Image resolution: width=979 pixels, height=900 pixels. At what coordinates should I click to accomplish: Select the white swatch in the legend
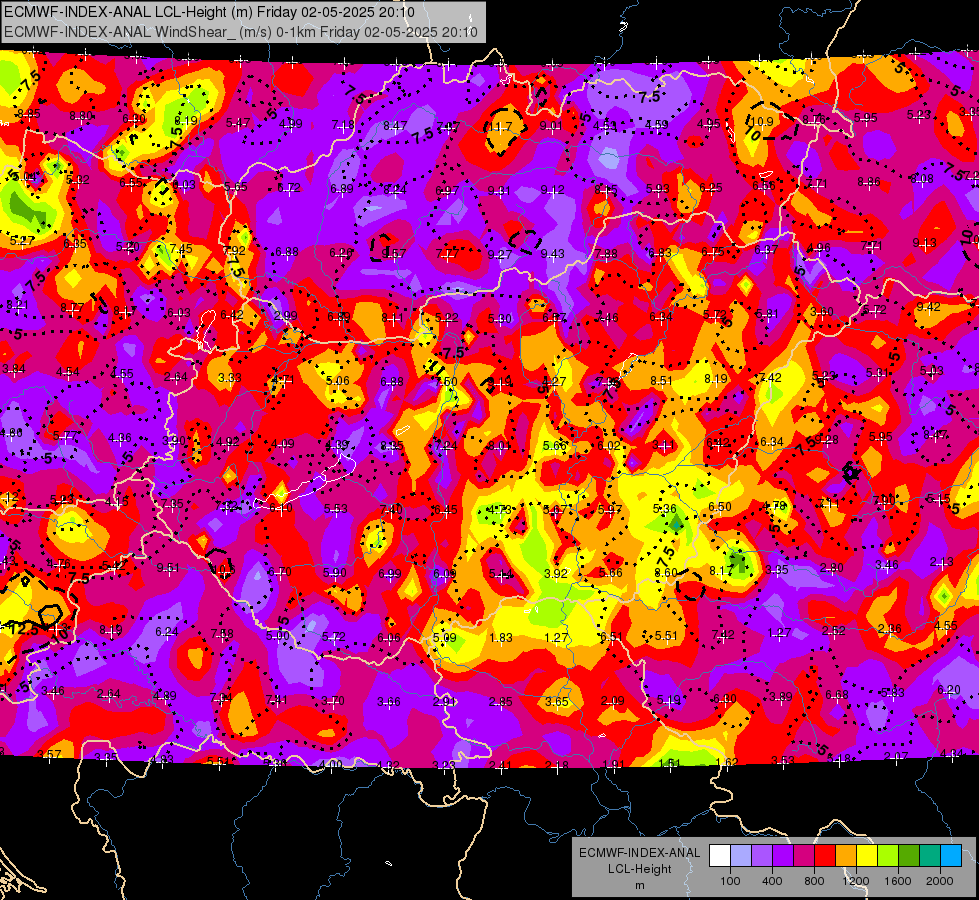click(720, 856)
